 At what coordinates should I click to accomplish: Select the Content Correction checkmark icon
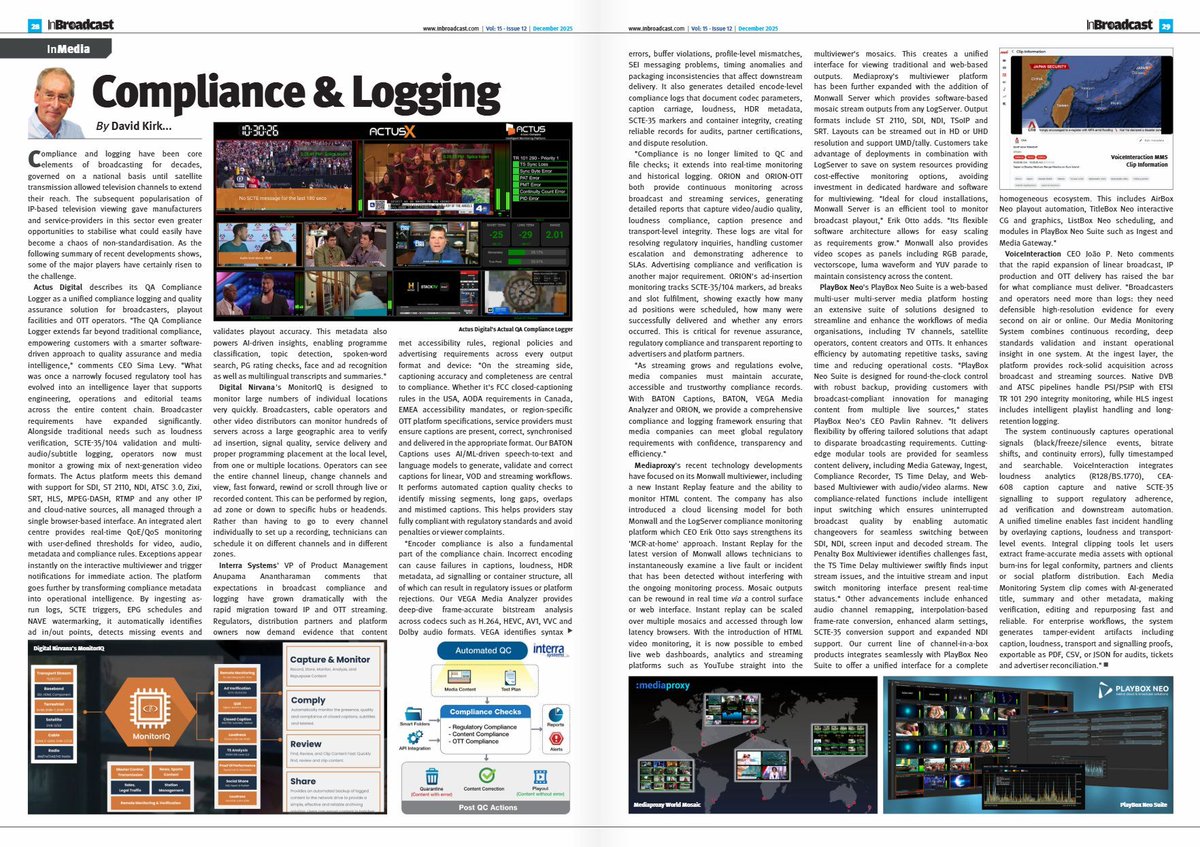486,775
